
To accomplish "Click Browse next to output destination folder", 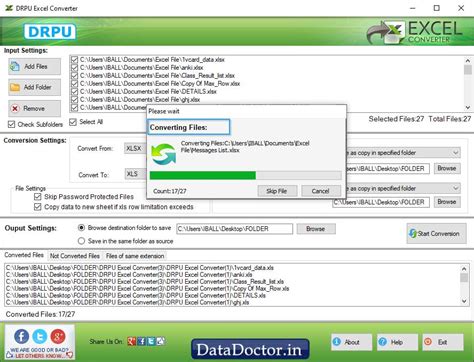I will tap(316, 229).
